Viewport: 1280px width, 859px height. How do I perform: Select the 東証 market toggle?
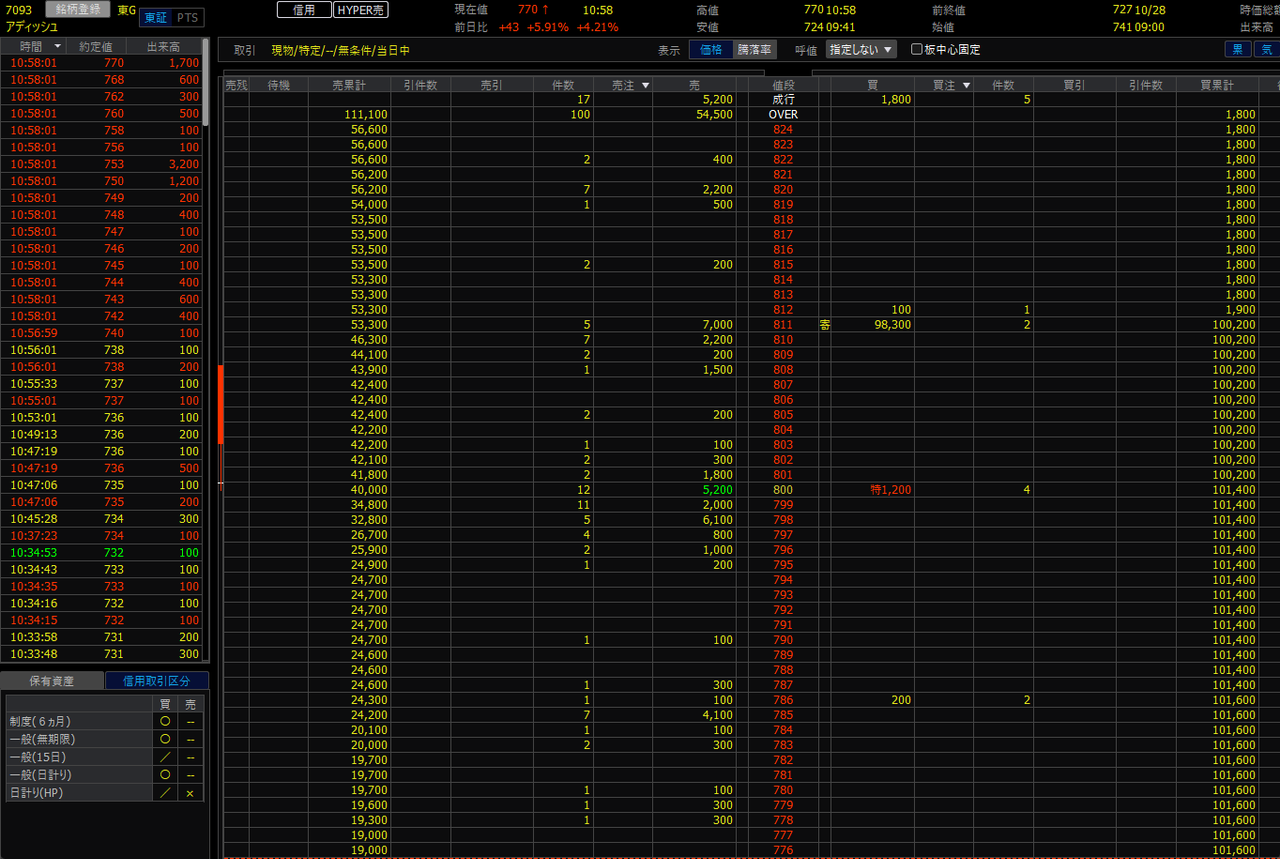point(155,18)
